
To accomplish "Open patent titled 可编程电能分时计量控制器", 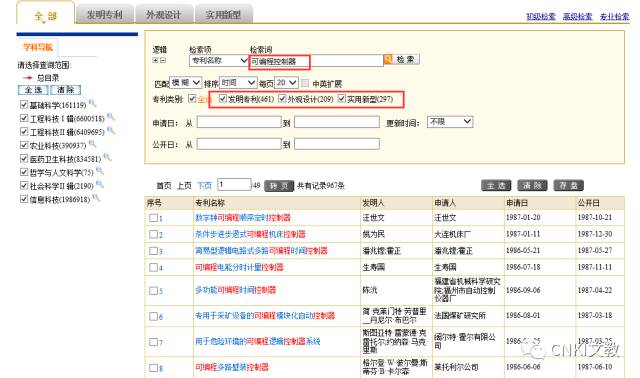I will point(239,267).
